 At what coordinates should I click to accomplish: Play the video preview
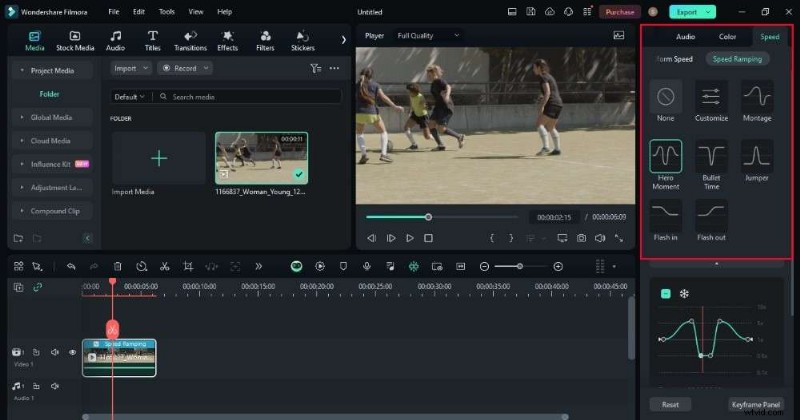coord(410,238)
